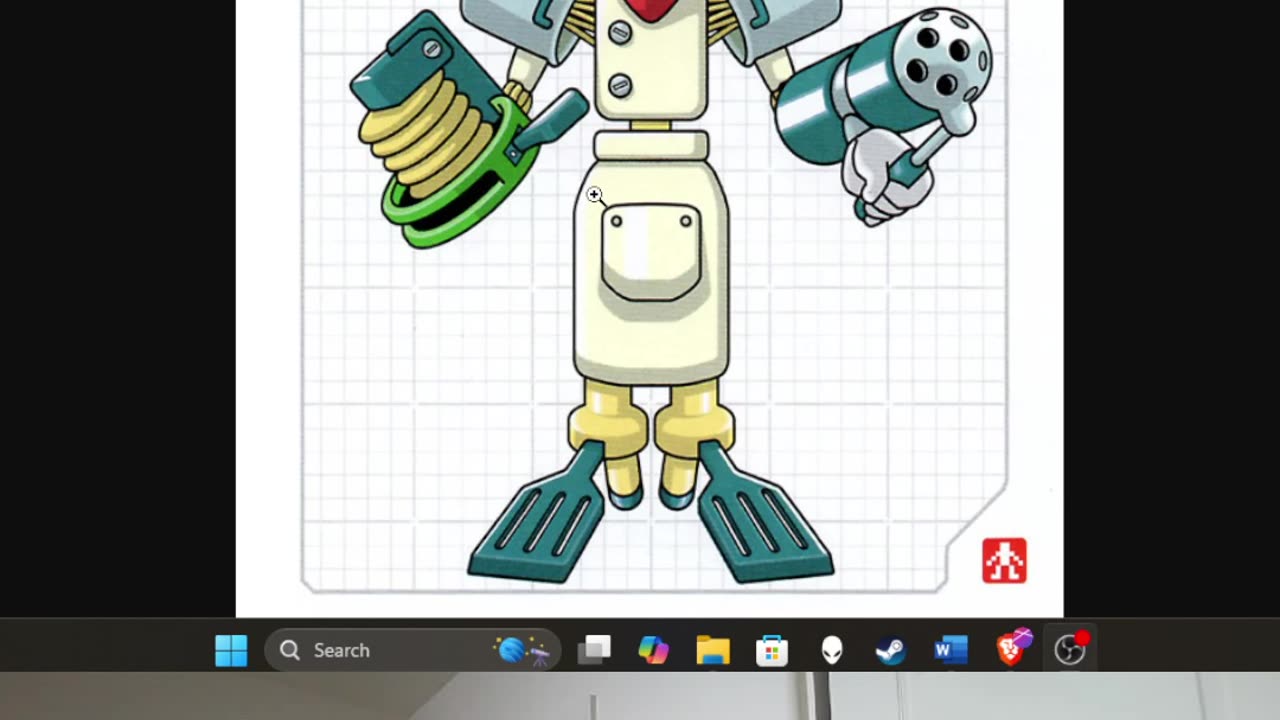Click the robot's chest pocket panel
Image resolution: width=1280 pixels, height=720 pixels.
point(651,252)
